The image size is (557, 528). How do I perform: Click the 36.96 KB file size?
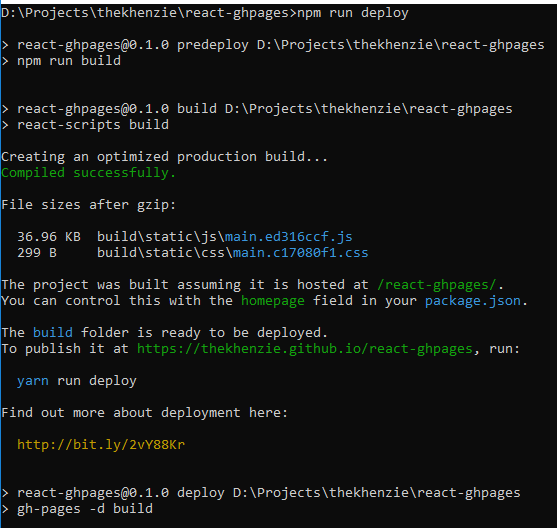[x=49, y=237]
